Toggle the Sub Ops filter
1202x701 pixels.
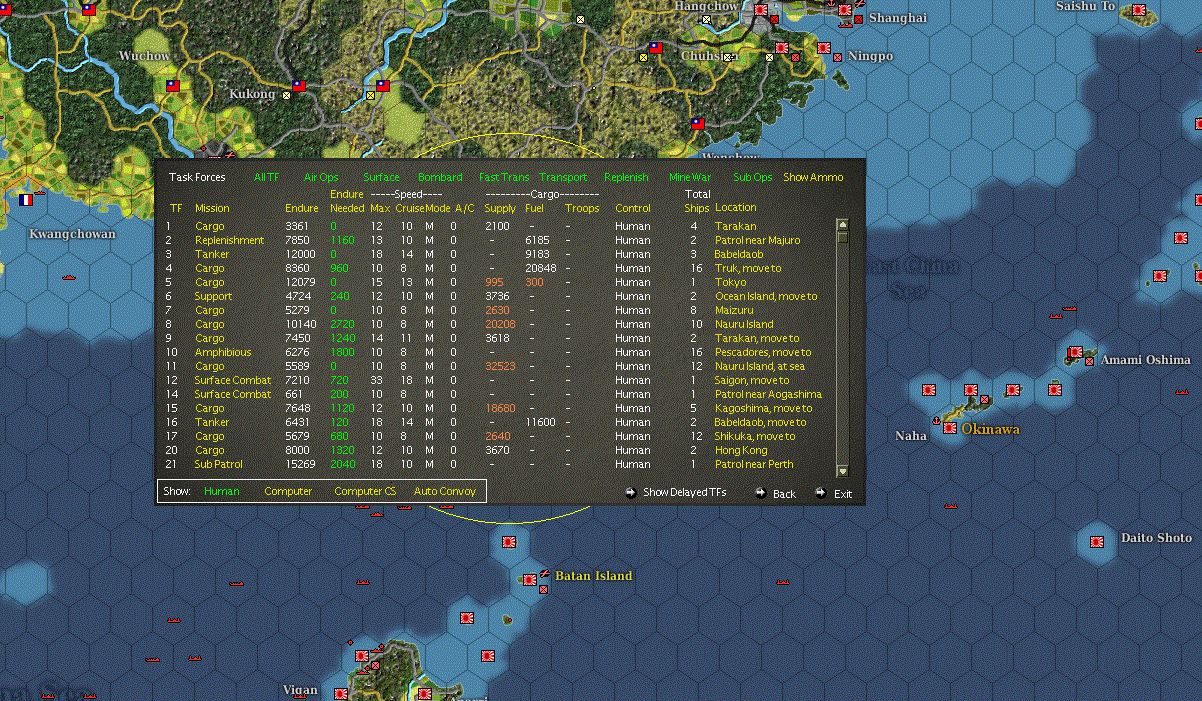(x=753, y=177)
